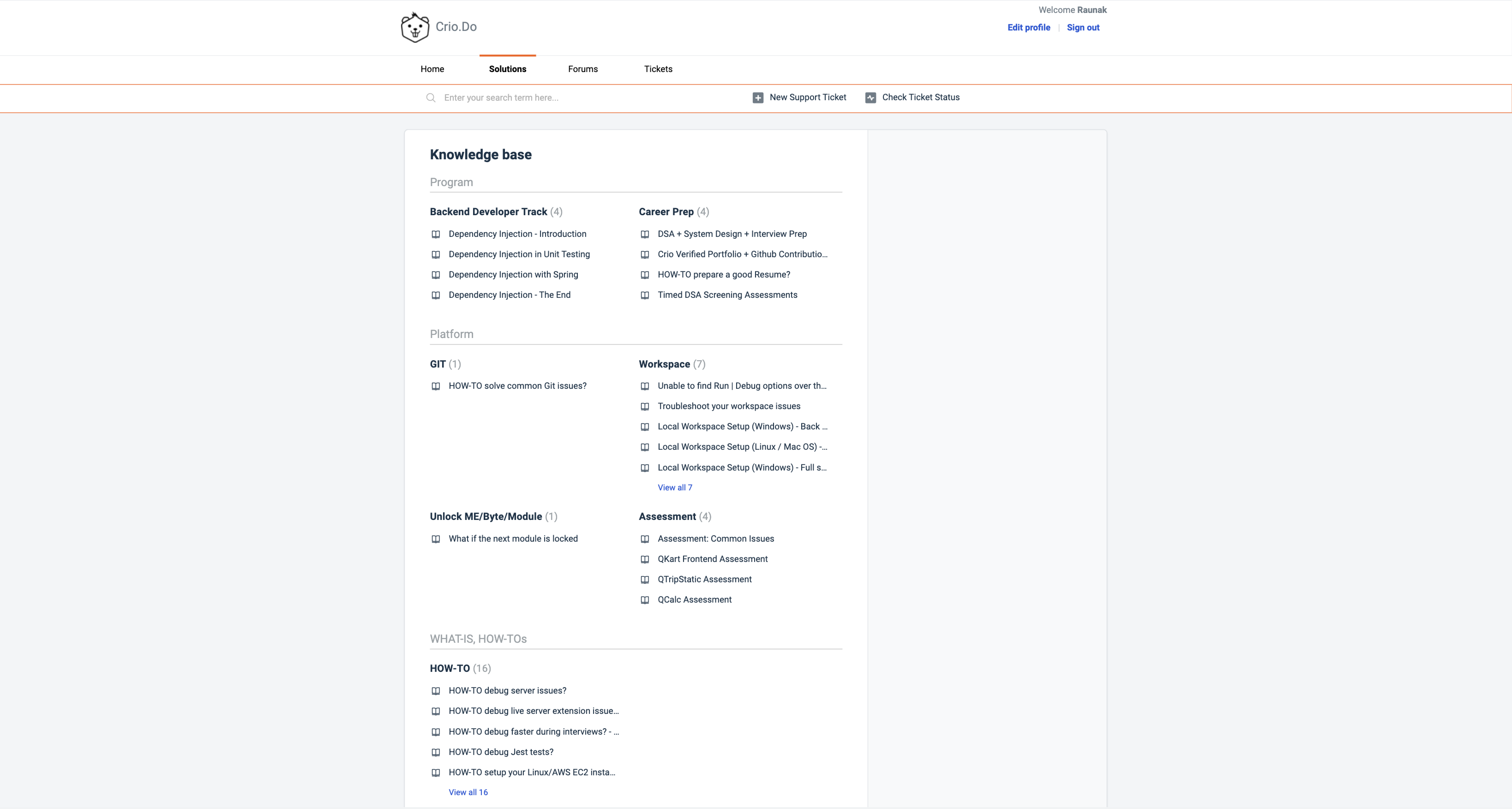Viewport: 1512px width, 809px height.
Task: Click book icon next to DSA + System Design article
Action: pos(645,234)
